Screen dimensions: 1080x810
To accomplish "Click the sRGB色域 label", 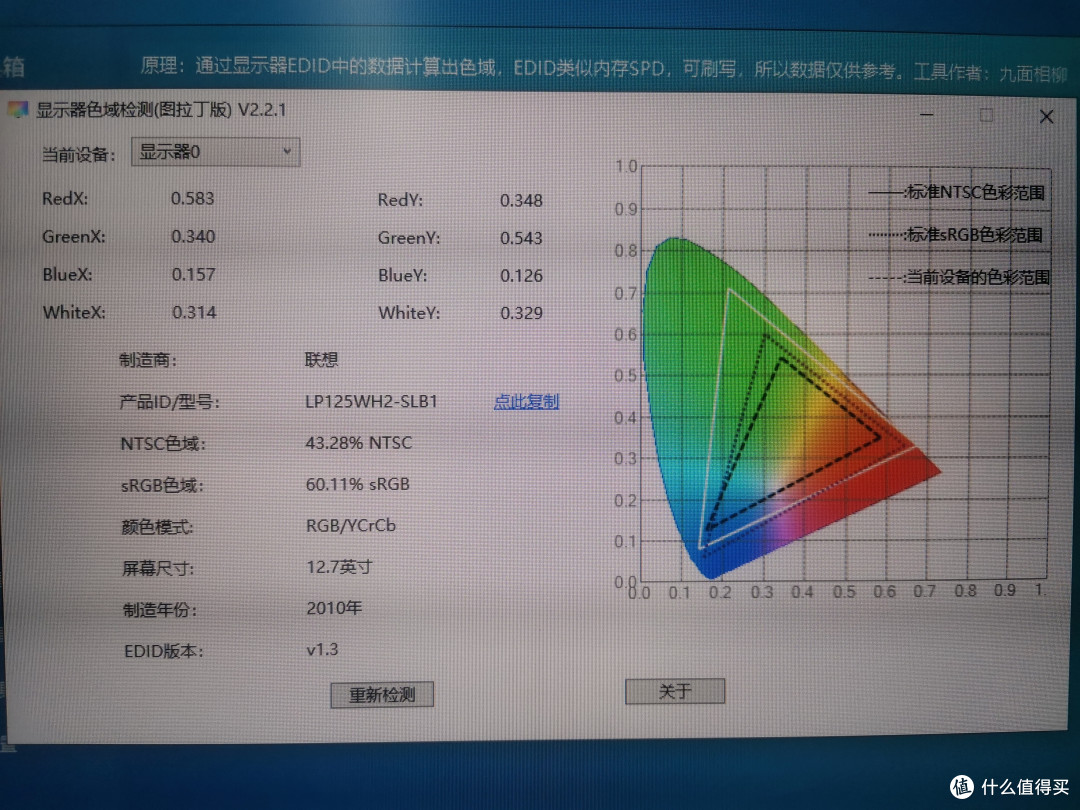I will point(163,486).
